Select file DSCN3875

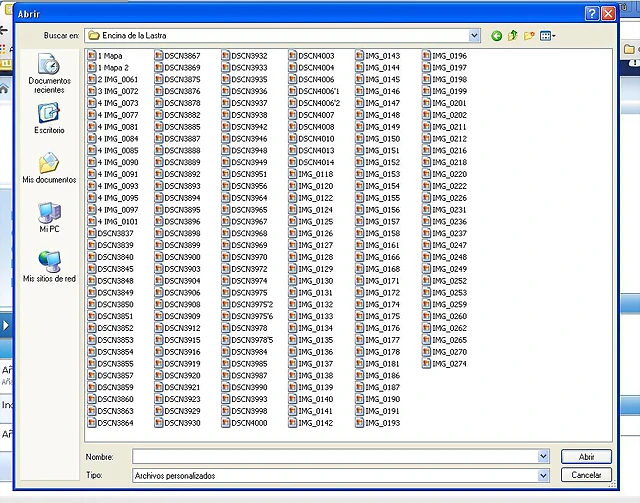tap(178, 79)
